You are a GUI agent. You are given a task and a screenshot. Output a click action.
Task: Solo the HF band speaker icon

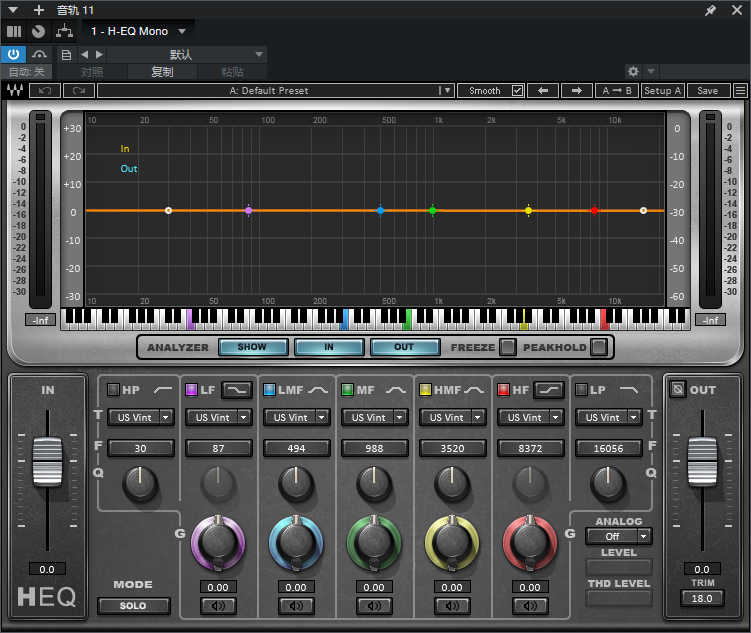530,606
